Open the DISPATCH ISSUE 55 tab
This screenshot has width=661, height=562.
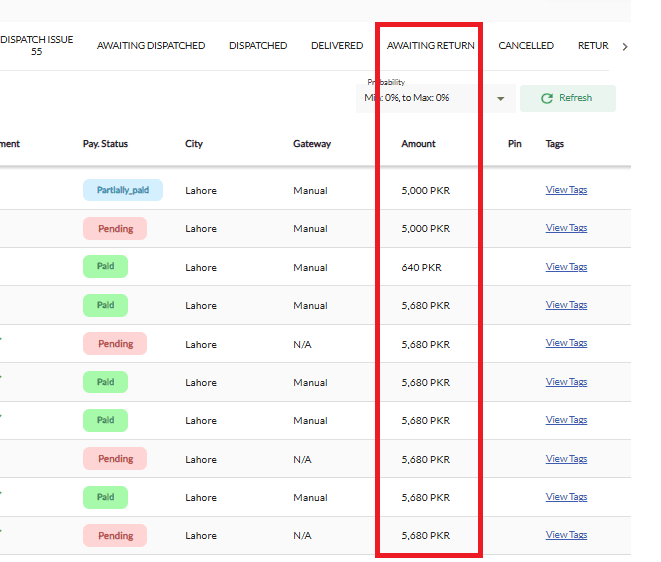pos(37,46)
